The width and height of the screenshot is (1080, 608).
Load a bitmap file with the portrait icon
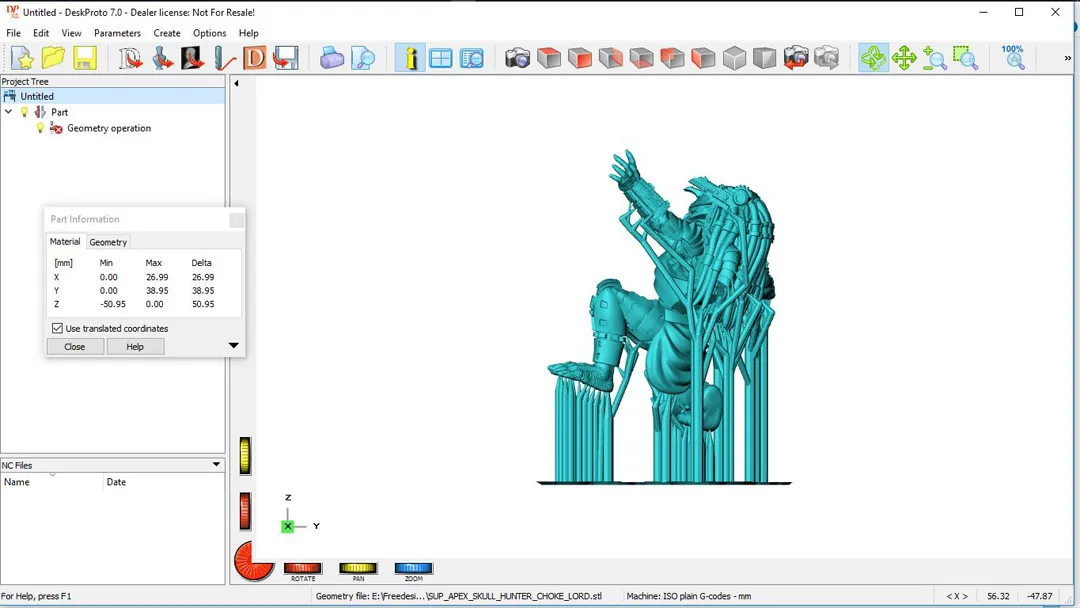(x=193, y=58)
